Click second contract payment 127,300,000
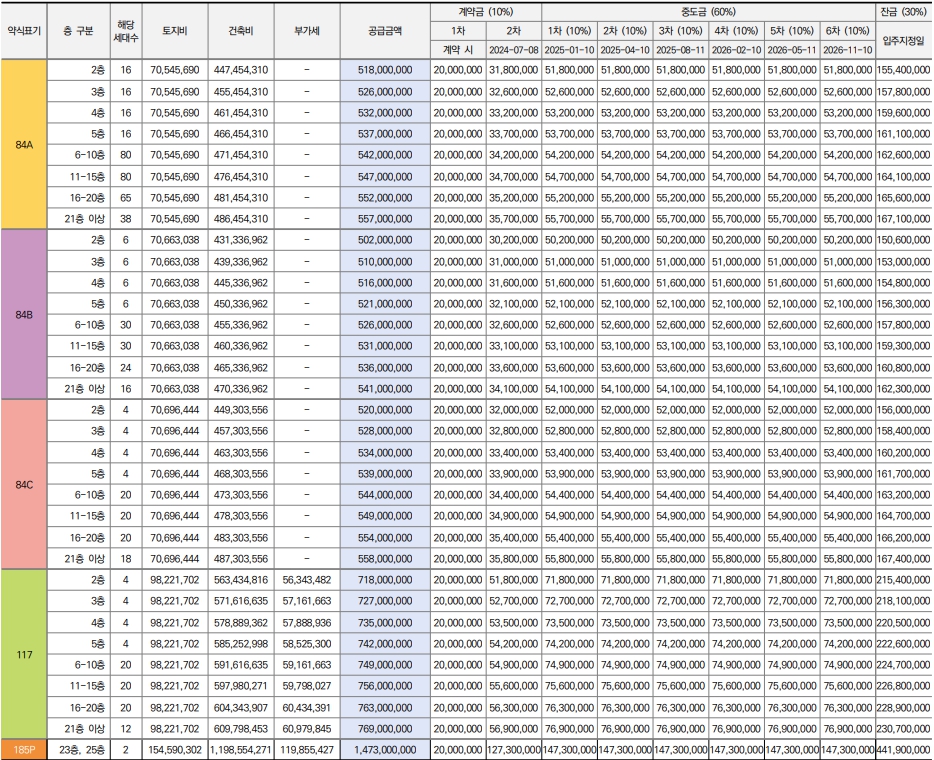 click(513, 750)
